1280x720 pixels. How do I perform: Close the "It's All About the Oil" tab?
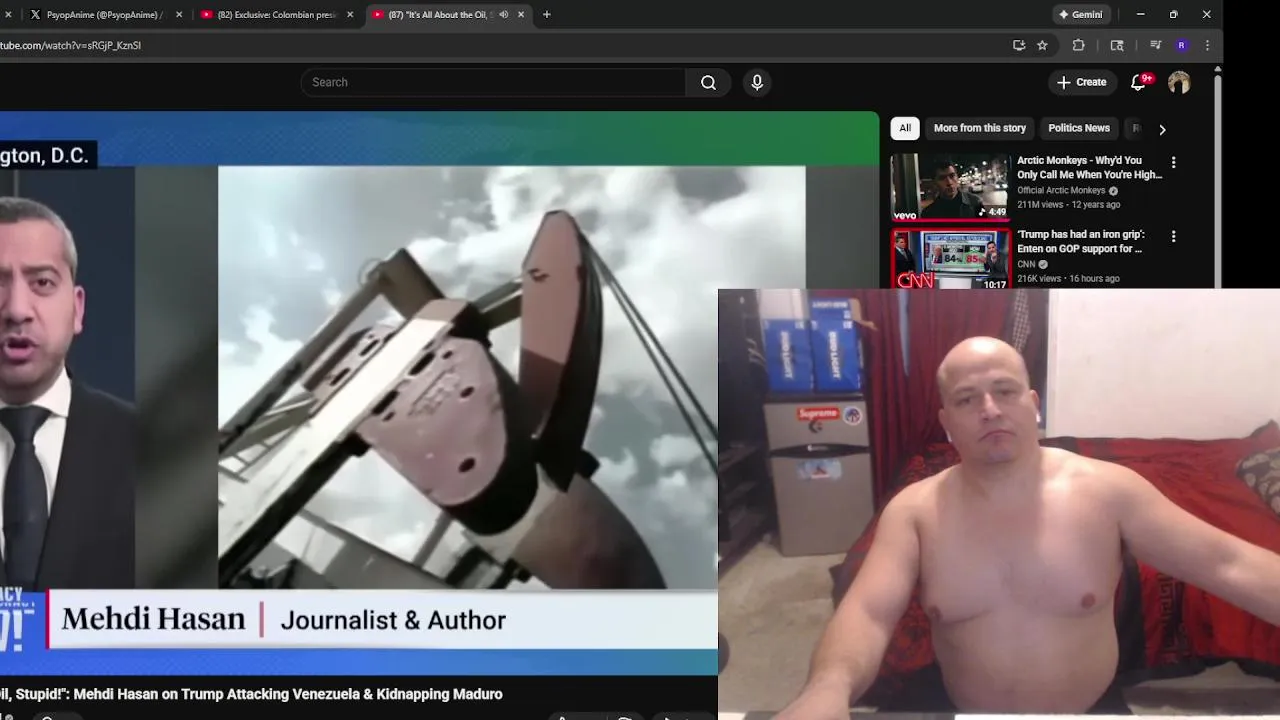click(x=521, y=15)
